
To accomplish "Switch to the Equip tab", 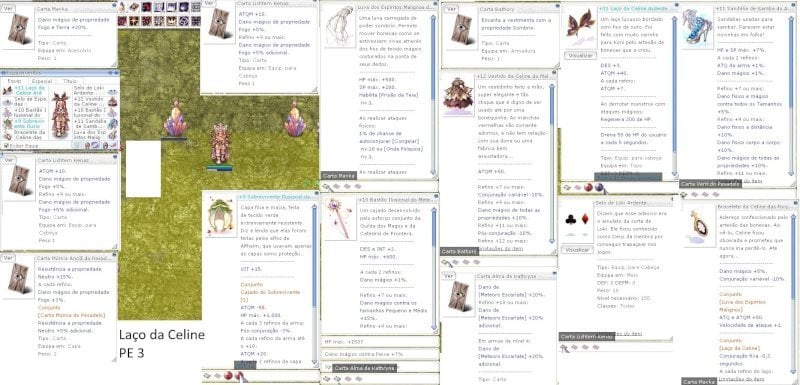I will (14, 81).
